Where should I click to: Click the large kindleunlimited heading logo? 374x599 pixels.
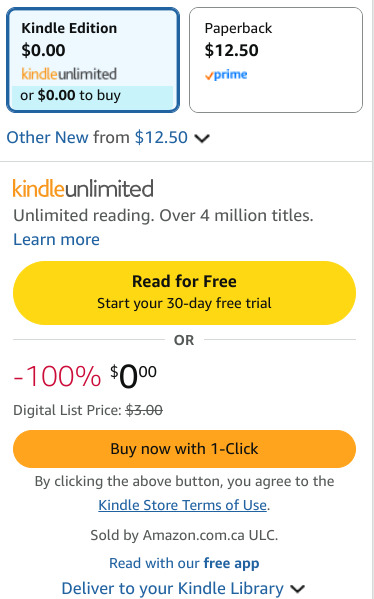tap(83, 188)
